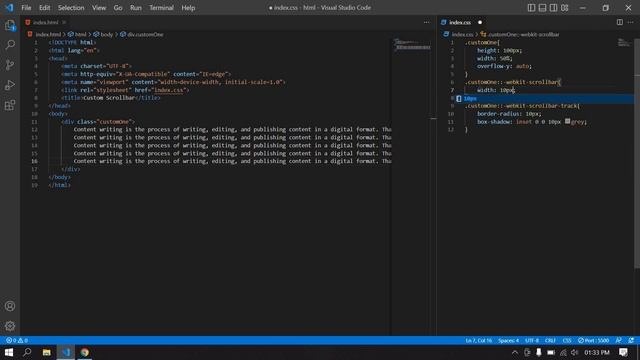Open the Search view in activity bar
The image size is (640, 360).
click(x=10, y=44)
